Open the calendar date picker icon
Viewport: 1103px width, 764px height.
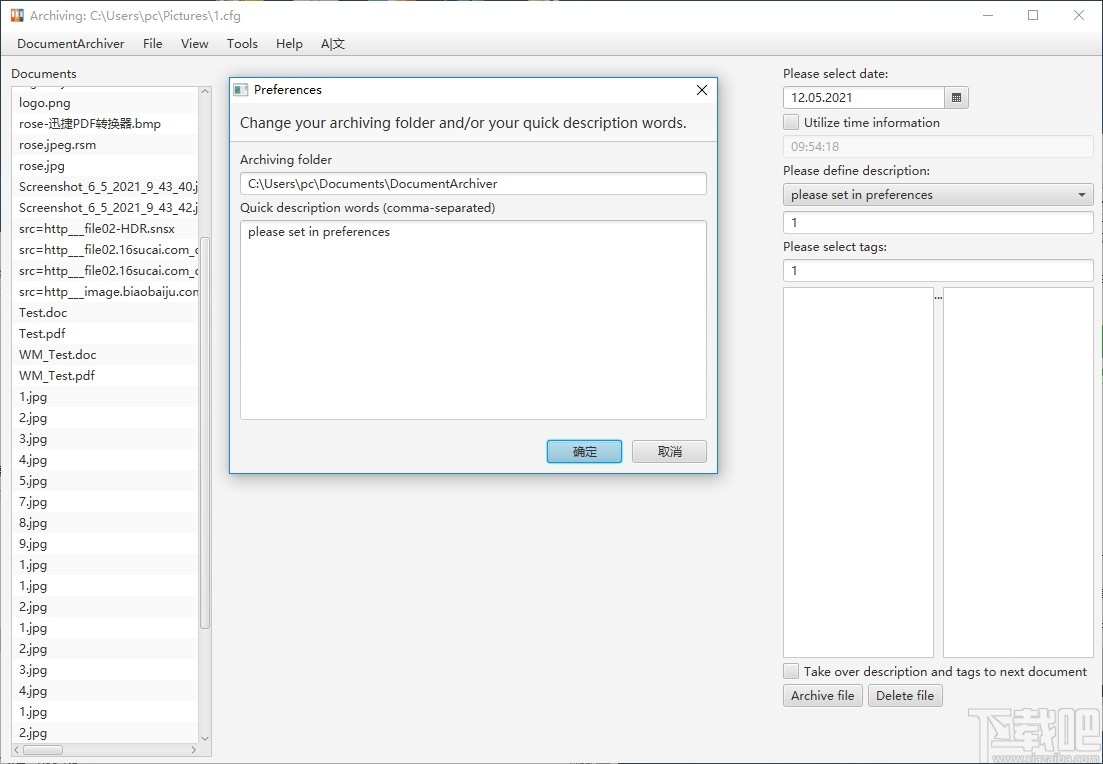[956, 98]
